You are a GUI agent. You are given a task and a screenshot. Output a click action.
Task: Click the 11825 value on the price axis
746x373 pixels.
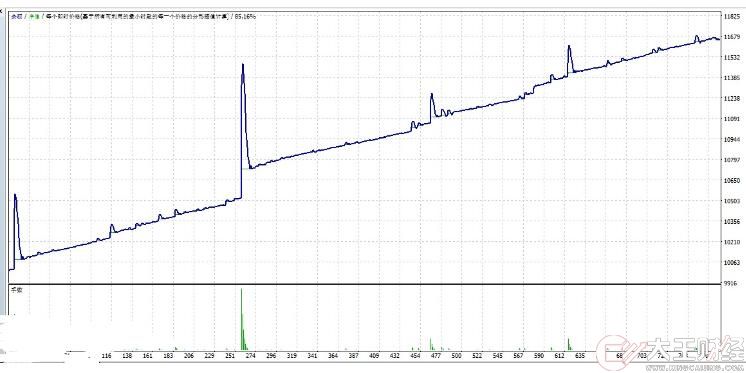(x=733, y=16)
